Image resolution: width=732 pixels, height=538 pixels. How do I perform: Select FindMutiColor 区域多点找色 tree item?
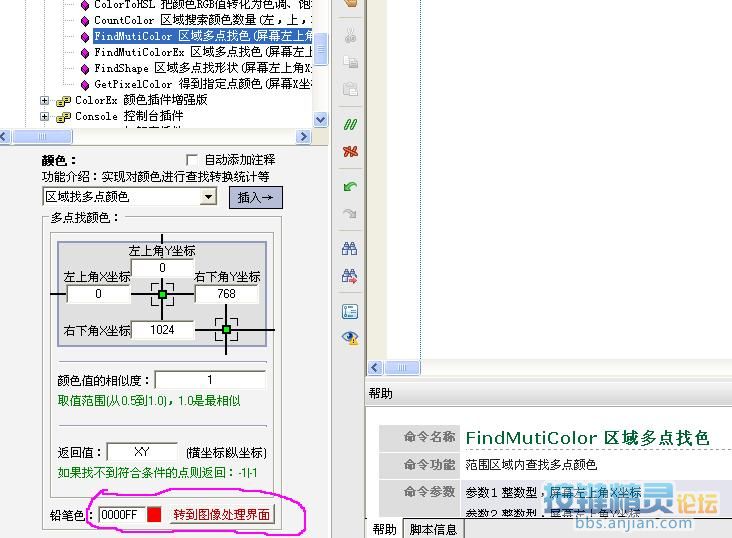[x=203, y=36]
